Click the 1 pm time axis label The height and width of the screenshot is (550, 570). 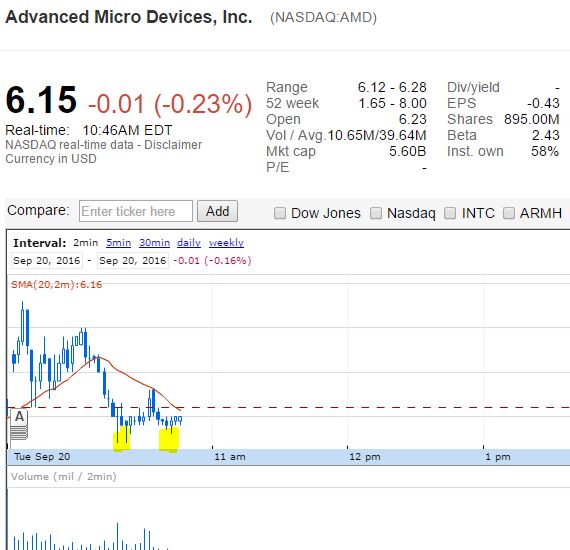pyautogui.click(x=498, y=457)
